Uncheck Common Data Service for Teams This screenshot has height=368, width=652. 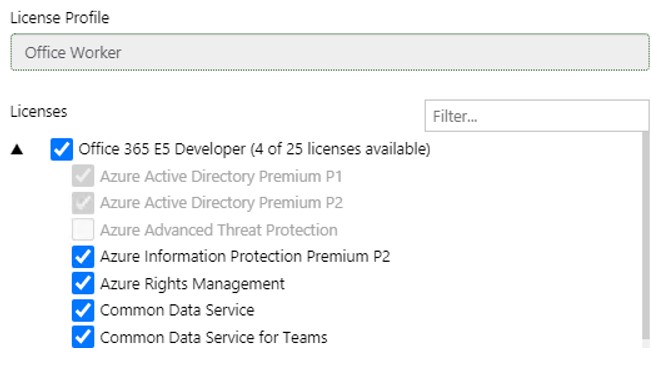click(x=83, y=337)
